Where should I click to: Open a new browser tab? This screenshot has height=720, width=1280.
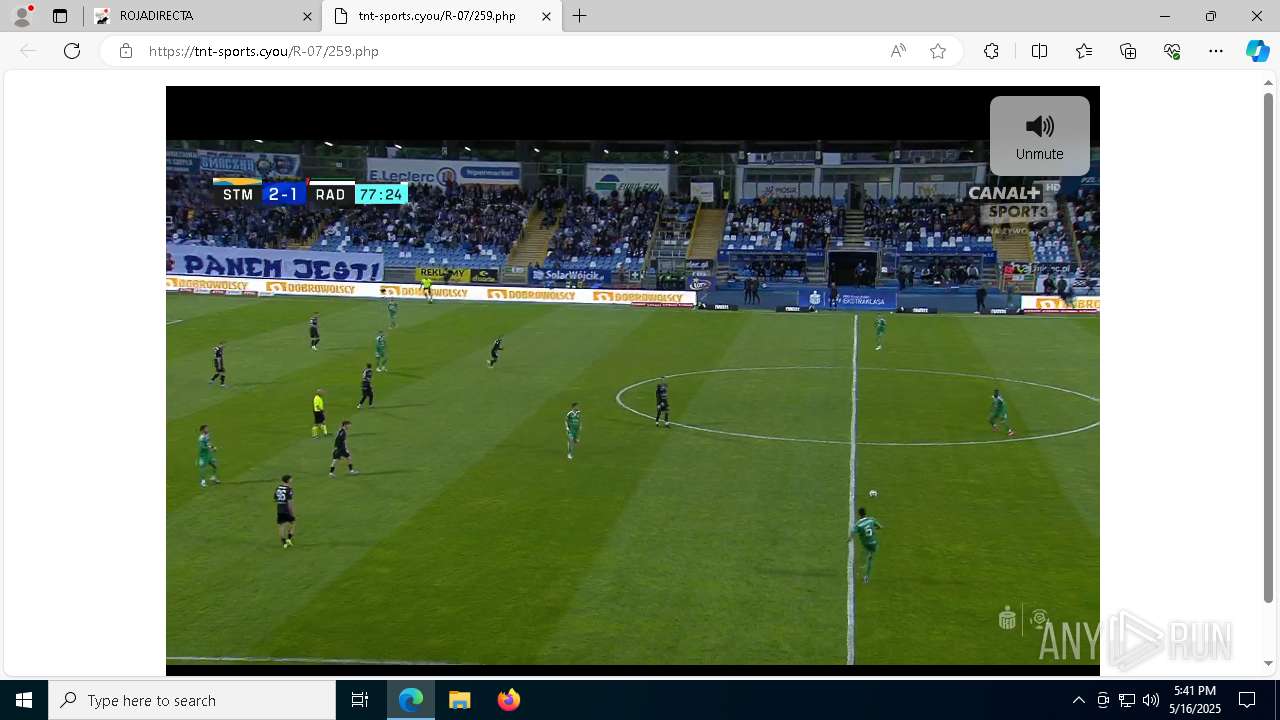coord(579,16)
